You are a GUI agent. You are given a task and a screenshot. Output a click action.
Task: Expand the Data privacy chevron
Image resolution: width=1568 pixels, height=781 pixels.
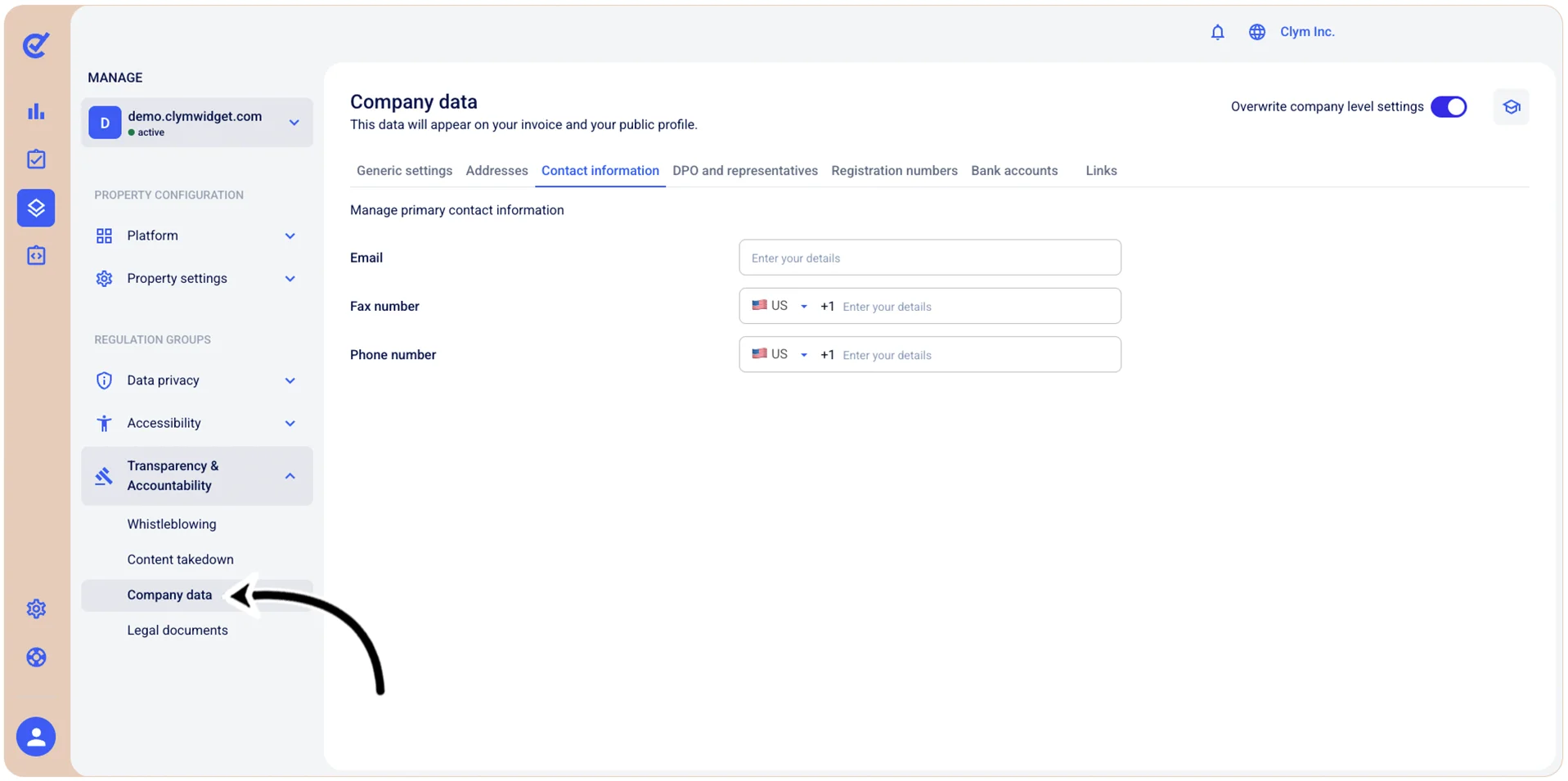[290, 380]
